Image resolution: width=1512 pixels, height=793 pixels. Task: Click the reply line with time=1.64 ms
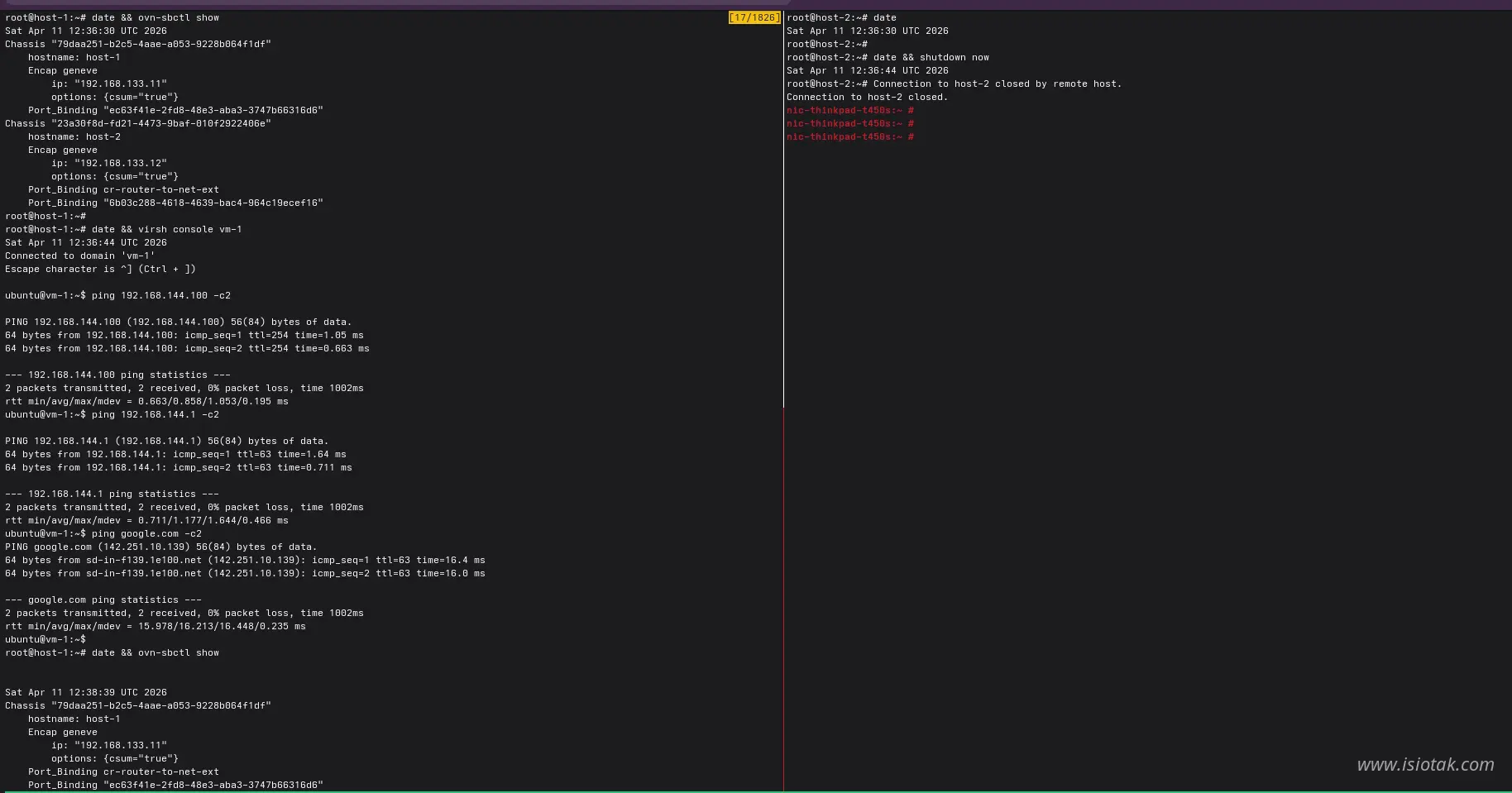(x=175, y=454)
